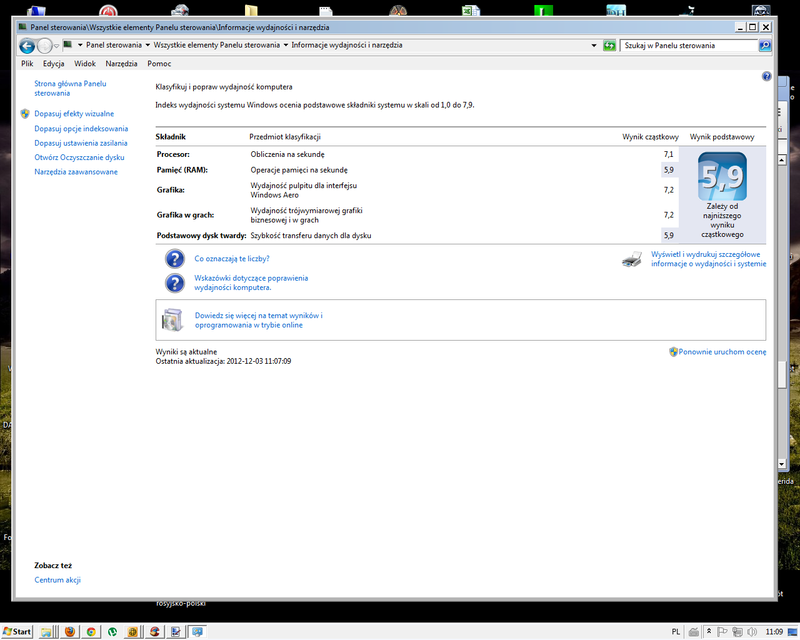This screenshot has width=800, height=640.
Task: Open the Narzędzia menu
Action: (119, 63)
